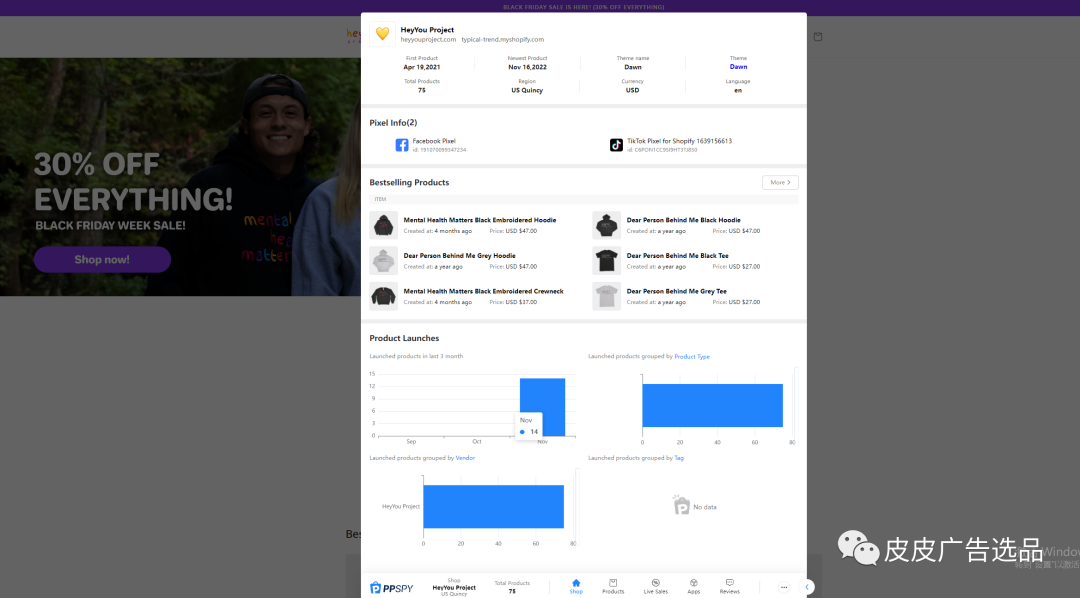Click the Product Type grouping link
The width and height of the screenshot is (1080, 598).
[x=692, y=356]
